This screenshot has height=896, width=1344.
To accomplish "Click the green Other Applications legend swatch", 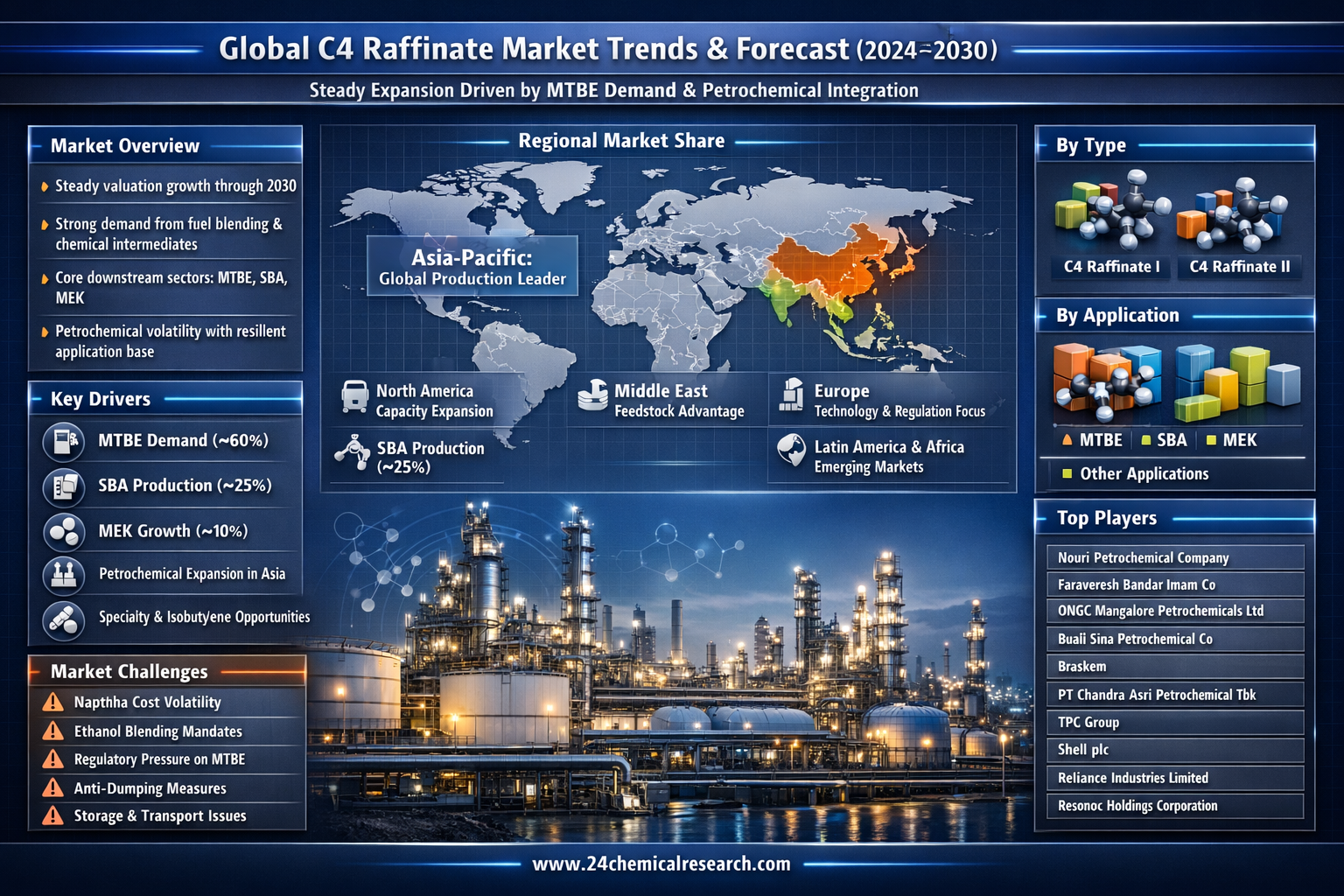I will [x=1067, y=474].
